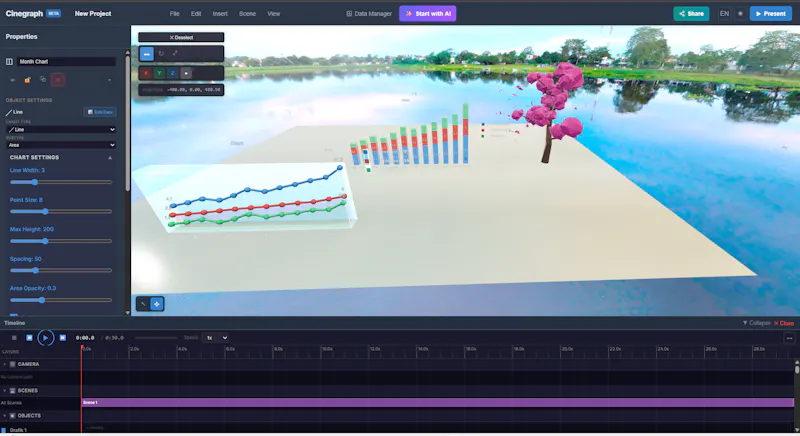Click the timeline zoom slider
Viewport: 800px width, 436px height.
156,338
